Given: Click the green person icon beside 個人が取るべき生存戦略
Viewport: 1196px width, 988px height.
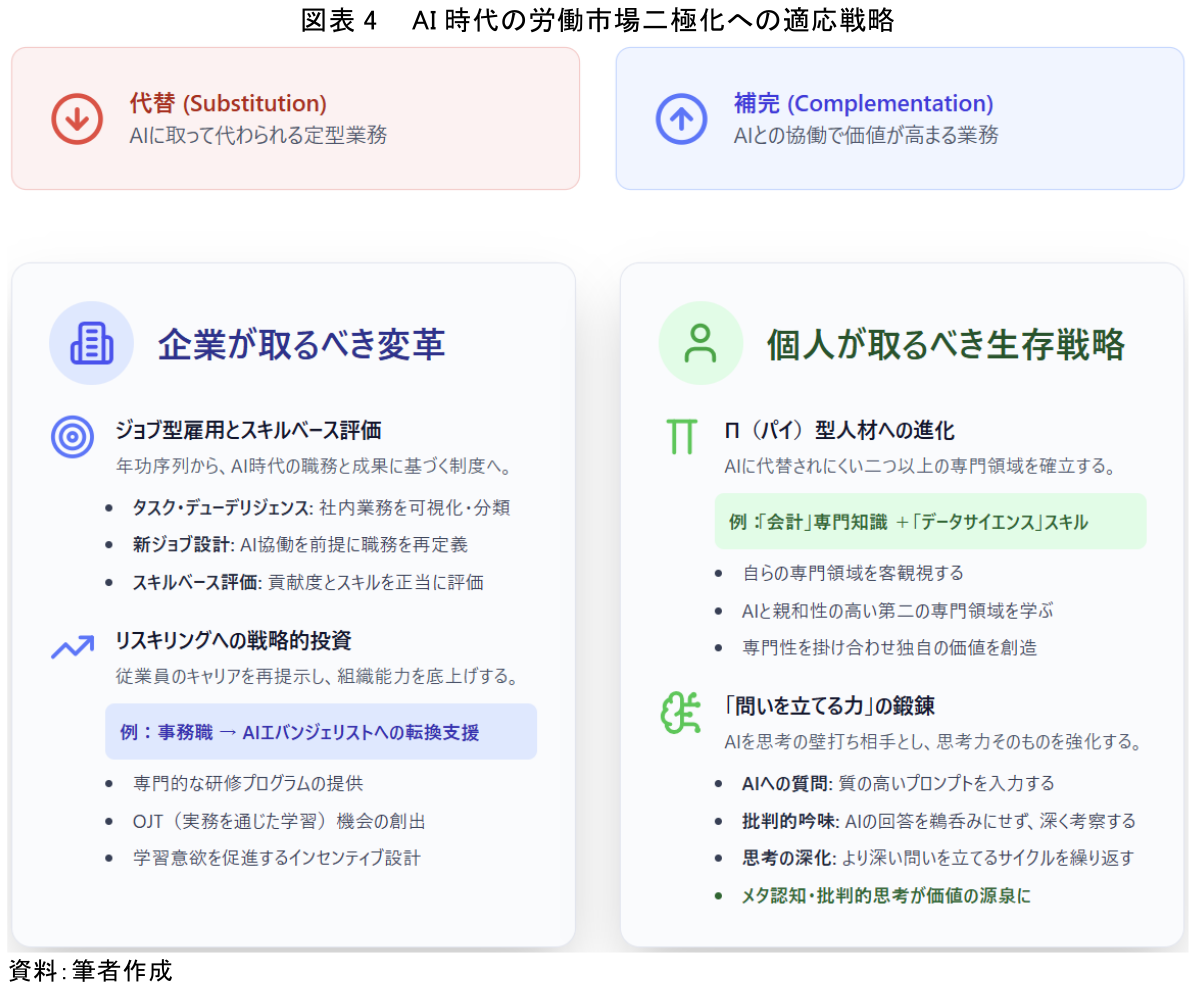Looking at the screenshot, I should point(700,344).
